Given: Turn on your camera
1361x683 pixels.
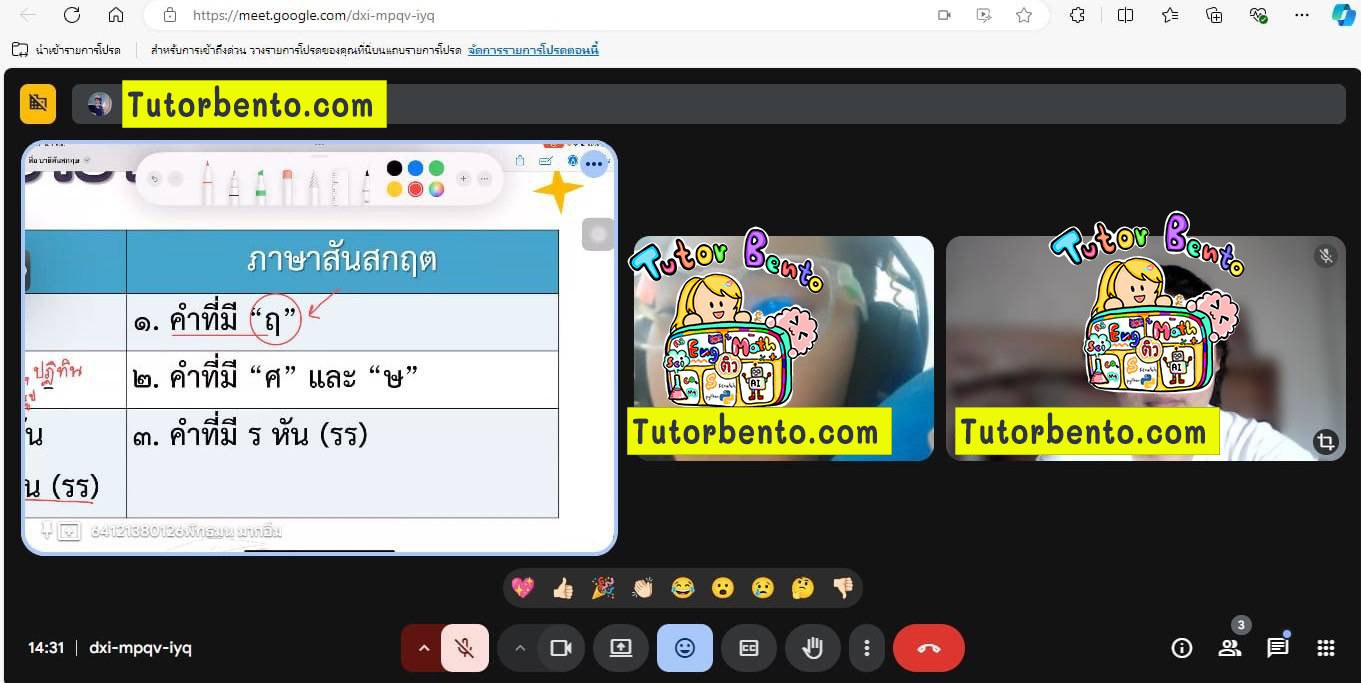Looking at the screenshot, I should pyautogui.click(x=561, y=648).
